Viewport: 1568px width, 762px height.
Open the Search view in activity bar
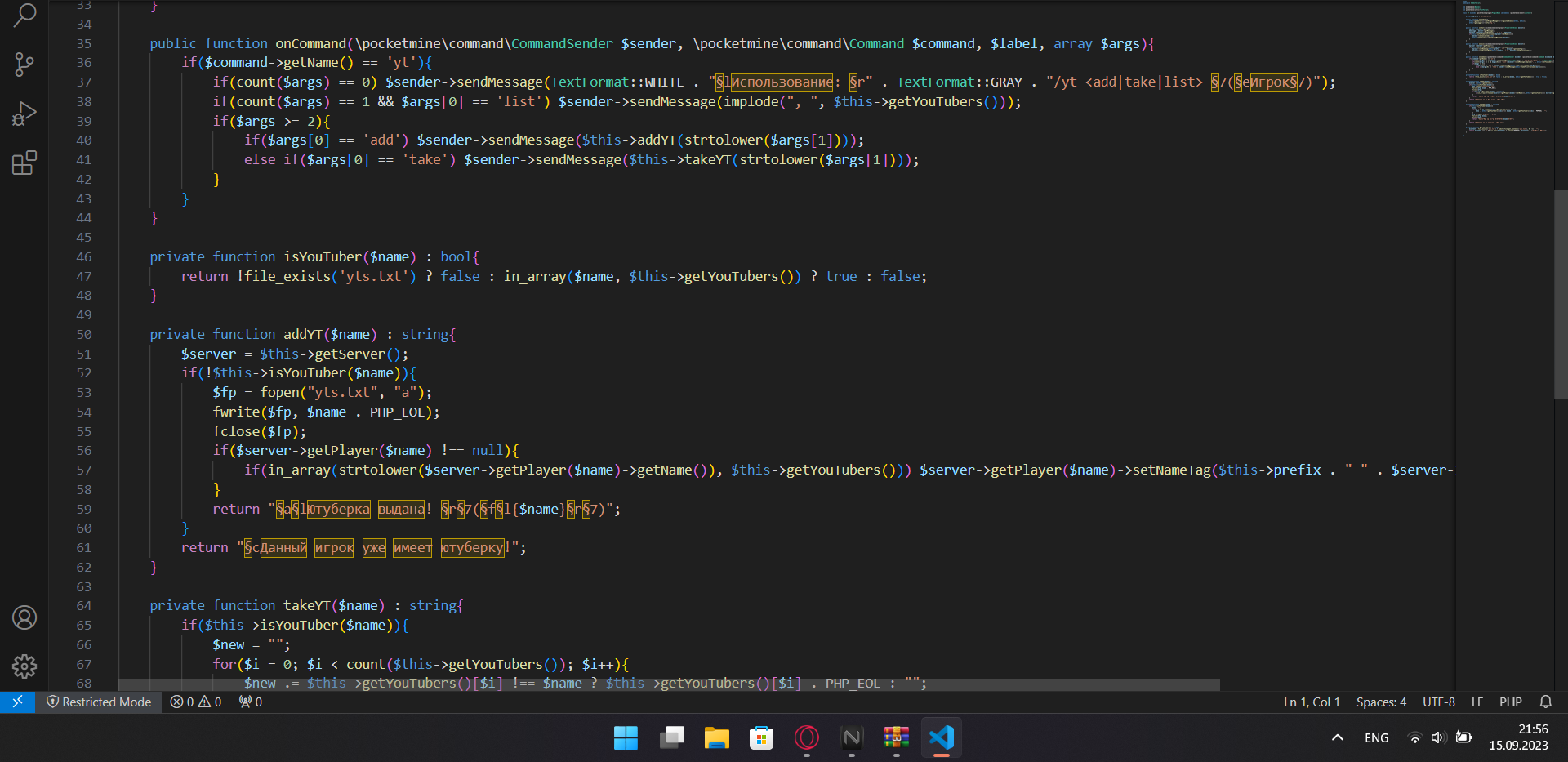click(x=24, y=15)
